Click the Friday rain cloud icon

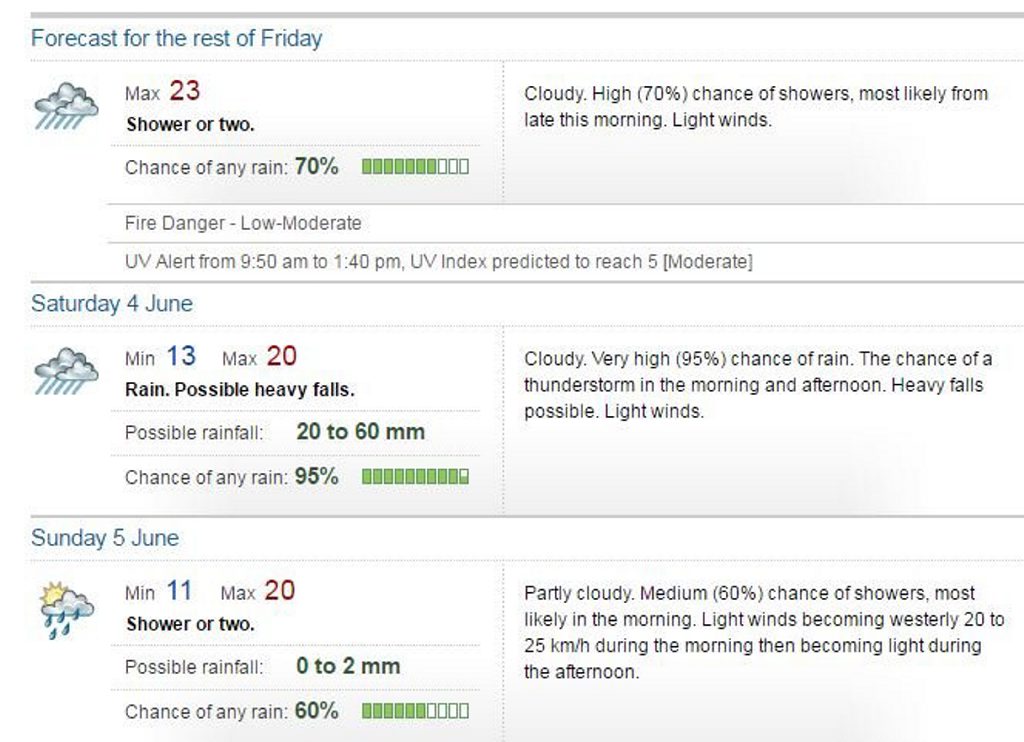[67, 106]
